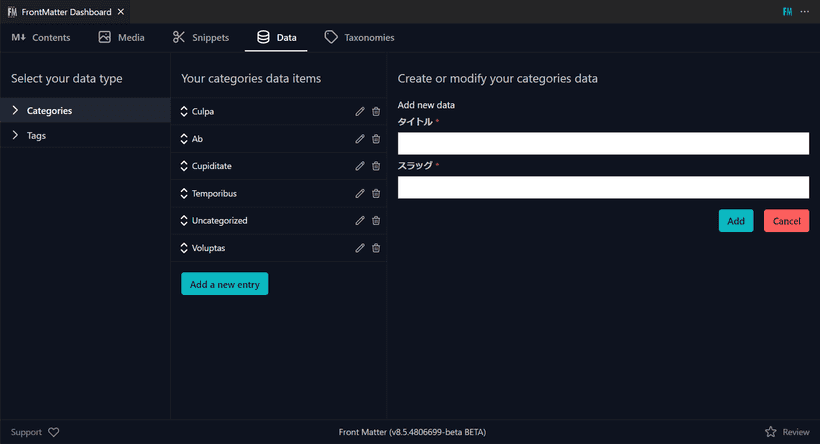Click the Add a new entry button
Viewport: 820px width, 444px height.
click(224, 284)
